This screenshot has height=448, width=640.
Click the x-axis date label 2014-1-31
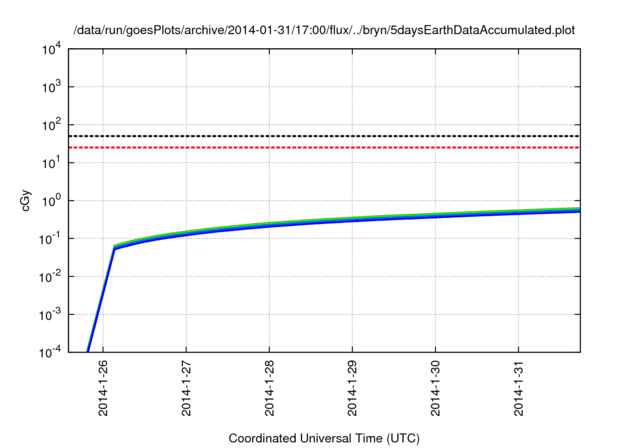(x=518, y=388)
